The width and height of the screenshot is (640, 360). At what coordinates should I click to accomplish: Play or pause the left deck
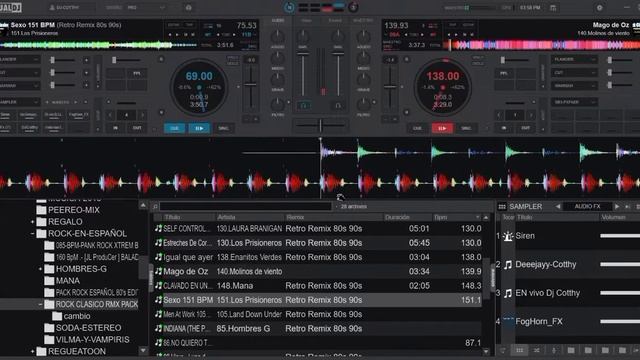pyautogui.click(x=199, y=128)
